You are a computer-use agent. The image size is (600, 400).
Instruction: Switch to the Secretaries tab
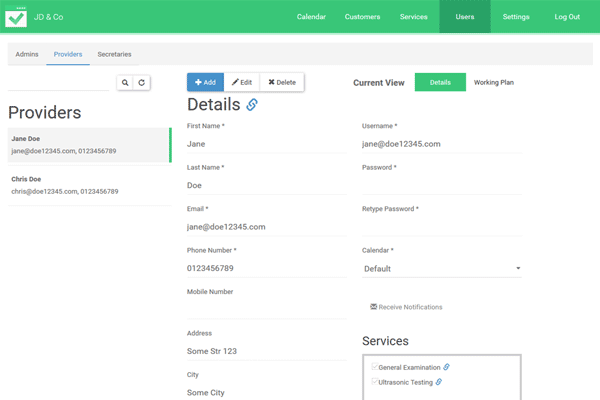[114, 54]
